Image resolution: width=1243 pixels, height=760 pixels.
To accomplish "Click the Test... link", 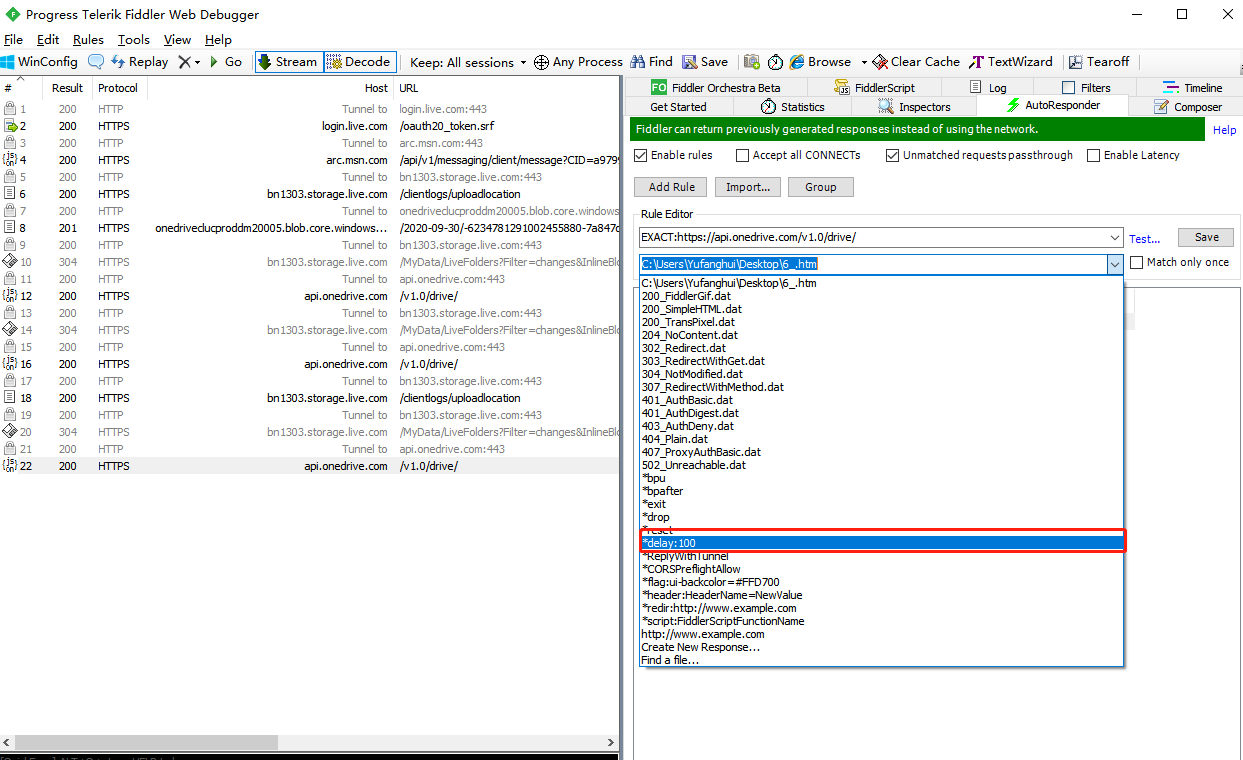I will [1144, 239].
